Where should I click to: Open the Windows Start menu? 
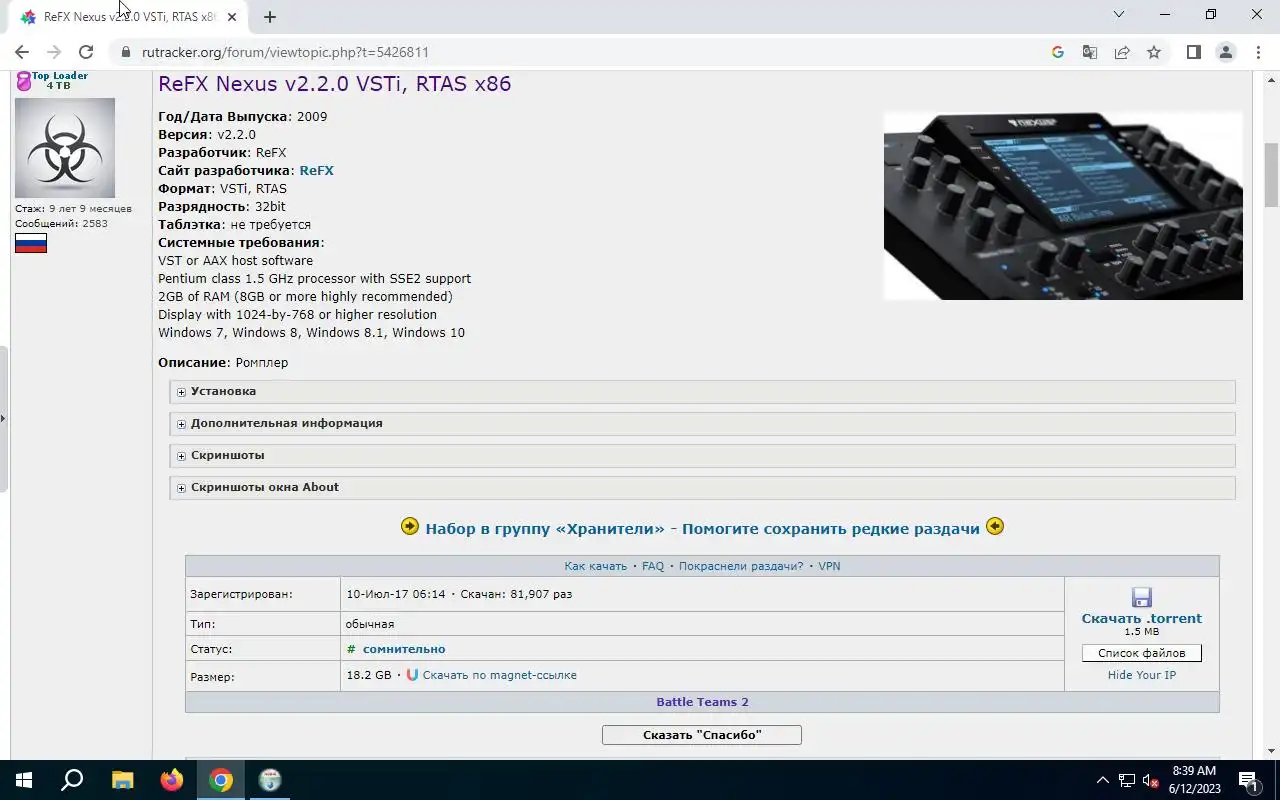click(24, 780)
